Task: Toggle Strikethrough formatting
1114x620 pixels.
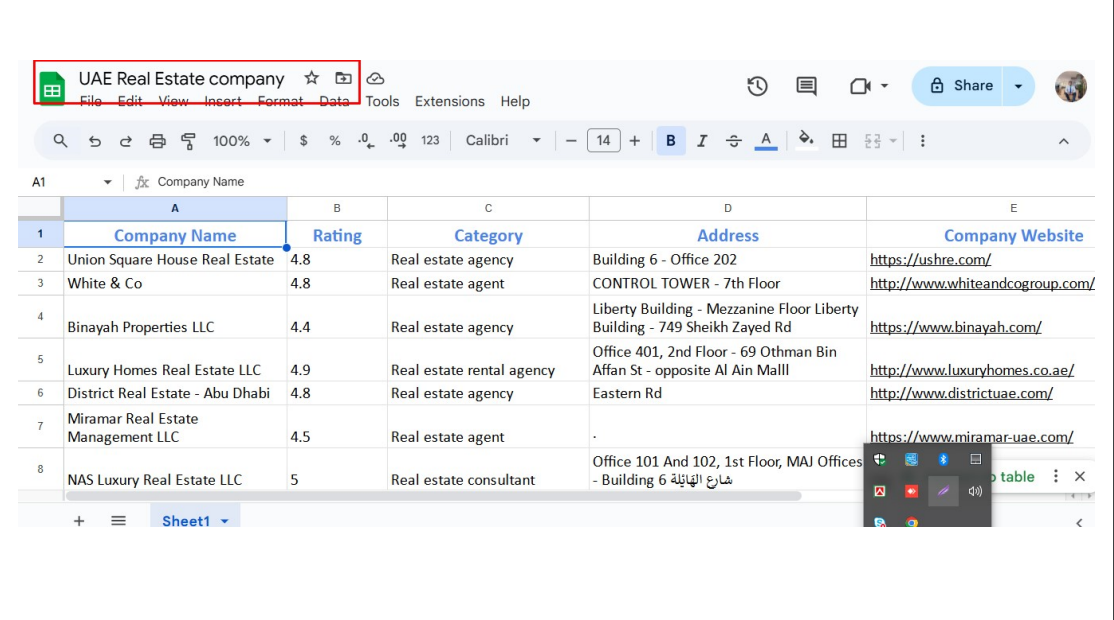Action: click(x=733, y=141)
